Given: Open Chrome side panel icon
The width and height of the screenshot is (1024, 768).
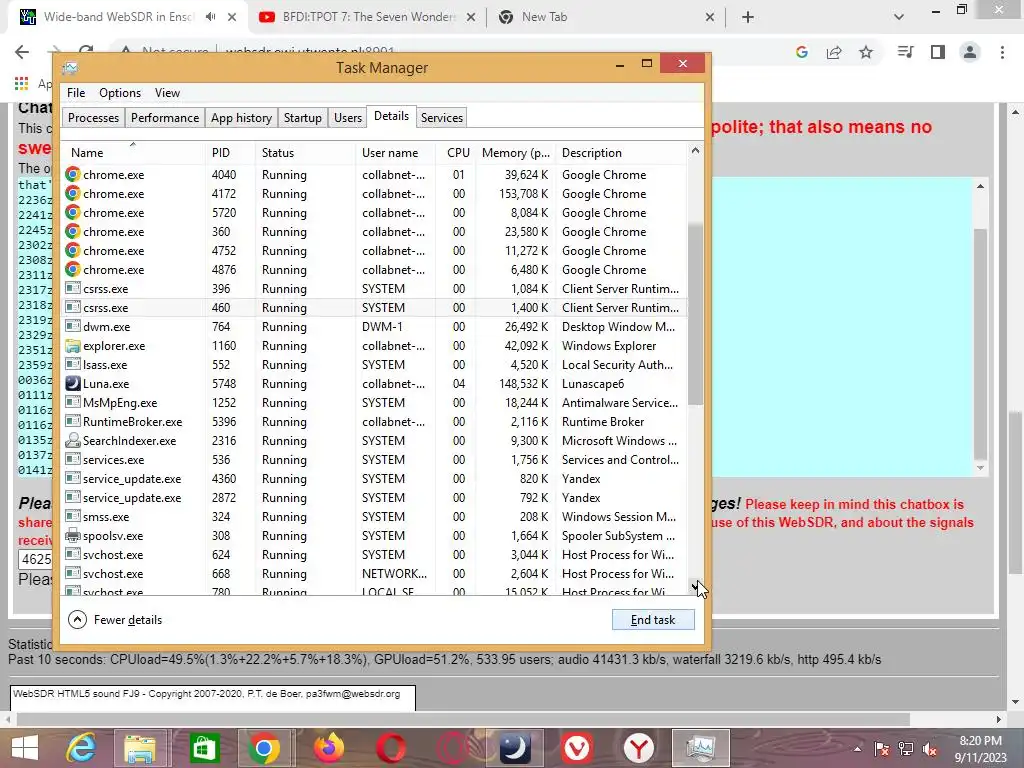Looking at the screenshot, I should (x=938, y=52).
